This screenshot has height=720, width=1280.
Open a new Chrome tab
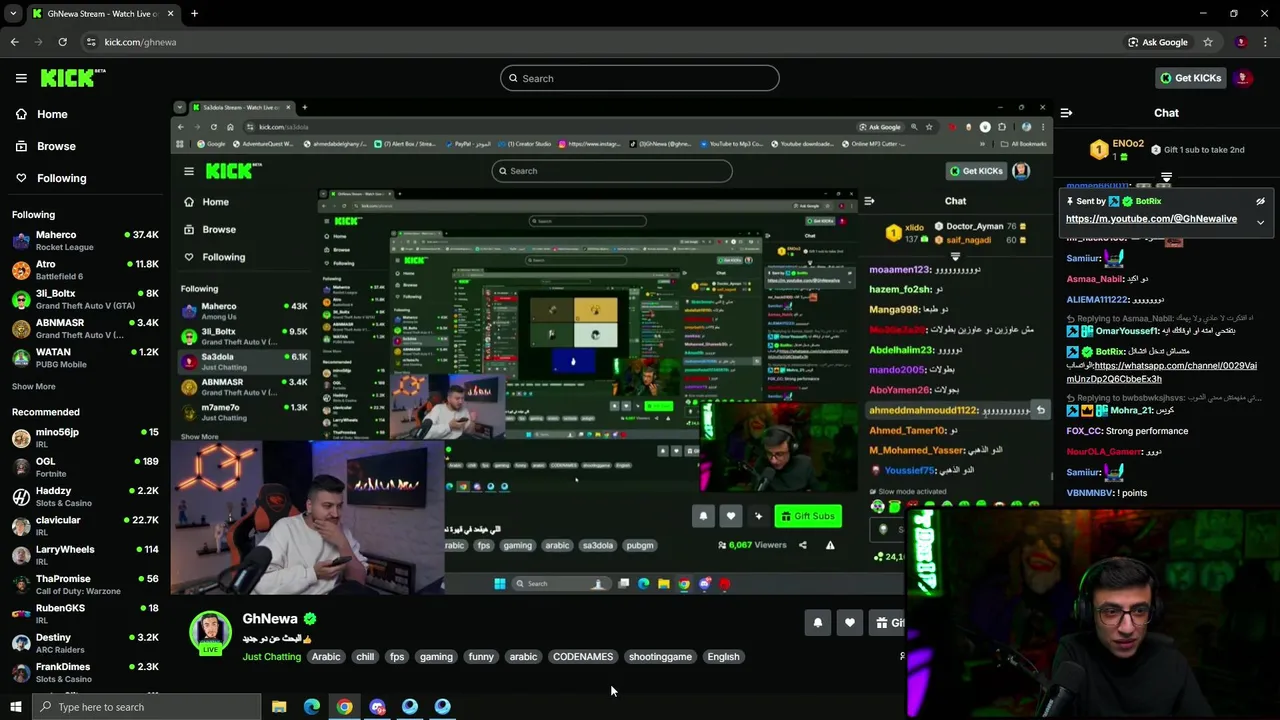(x=194, y=14)
